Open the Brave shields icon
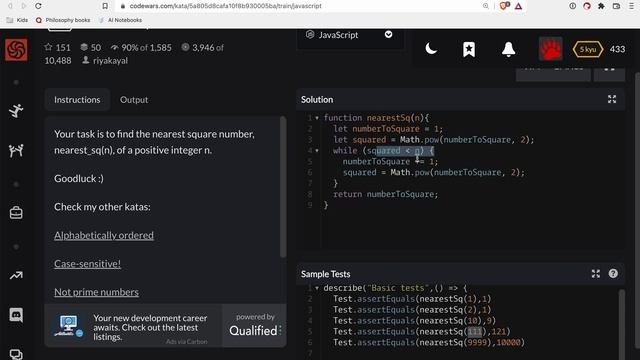The height and width of the screenshot is (360, 640). (x=504, y=6)
